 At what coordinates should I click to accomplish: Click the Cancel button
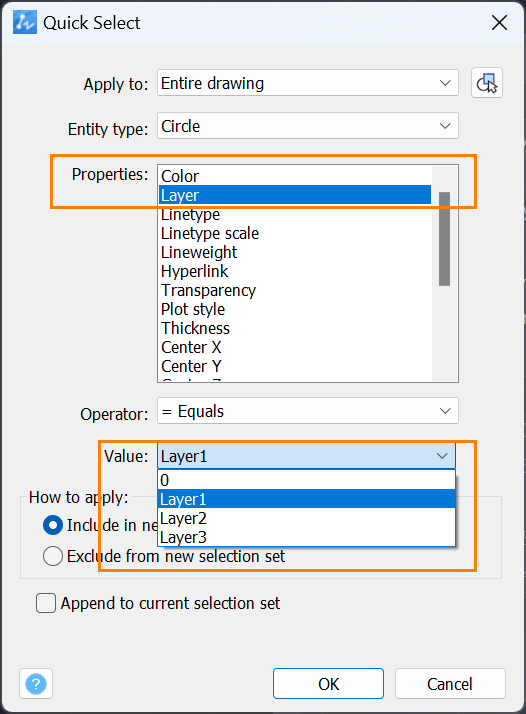pyautogui.click(x=450, y=683)
